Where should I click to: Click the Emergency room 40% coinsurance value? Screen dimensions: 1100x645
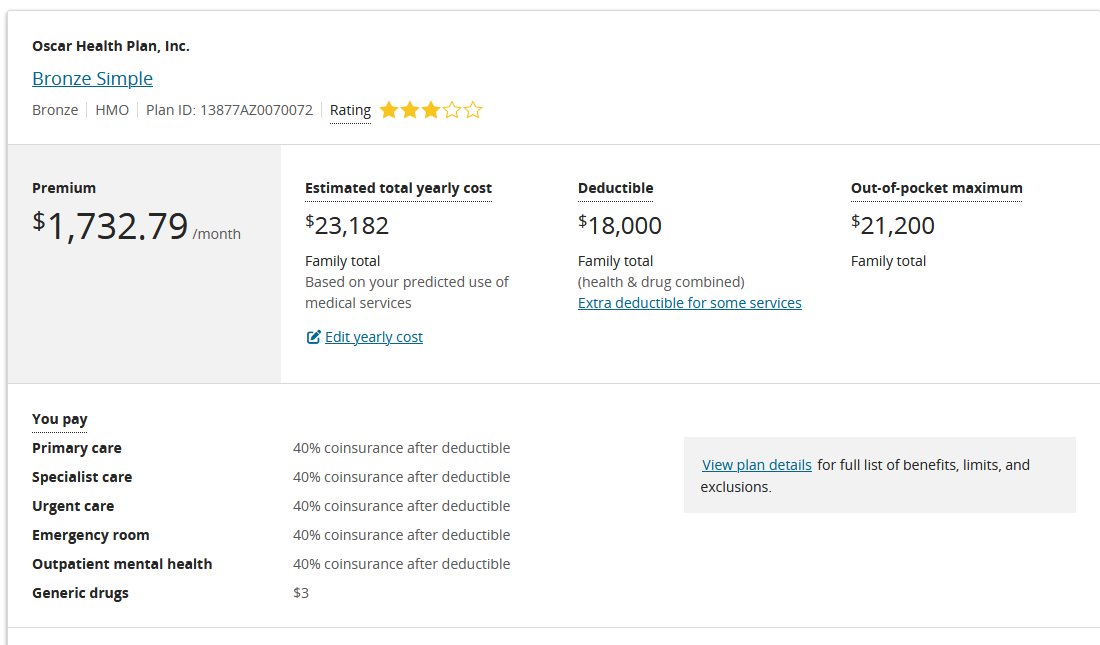tap(401, 535)
